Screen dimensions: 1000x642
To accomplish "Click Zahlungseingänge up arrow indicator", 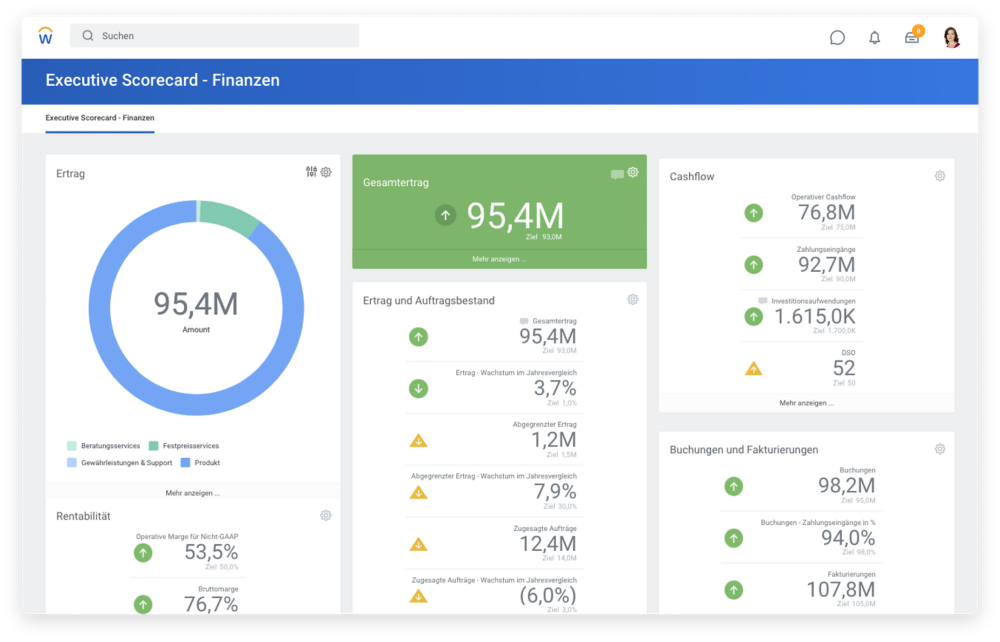I will coord(754,264).
